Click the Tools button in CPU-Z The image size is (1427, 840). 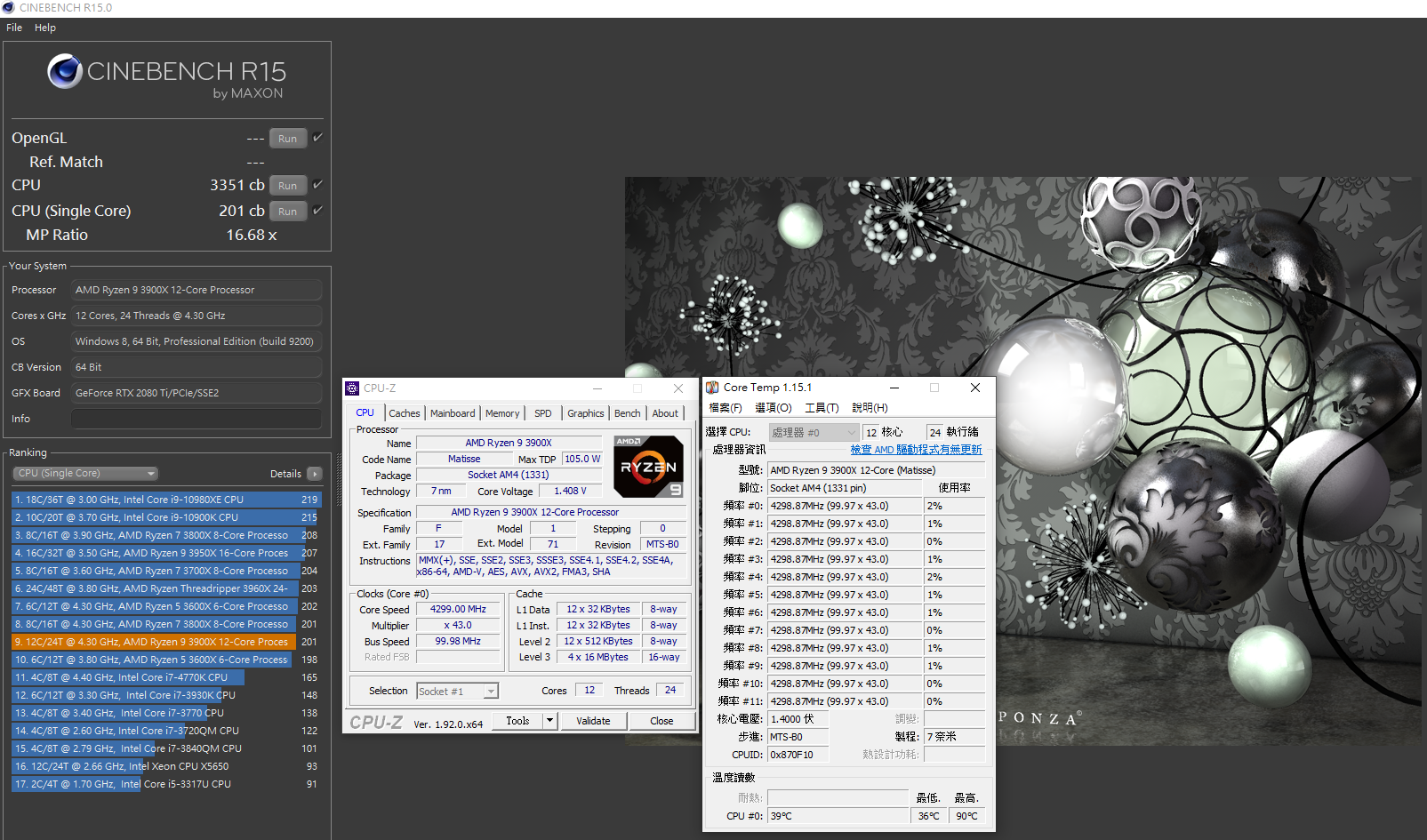[518, 721]
